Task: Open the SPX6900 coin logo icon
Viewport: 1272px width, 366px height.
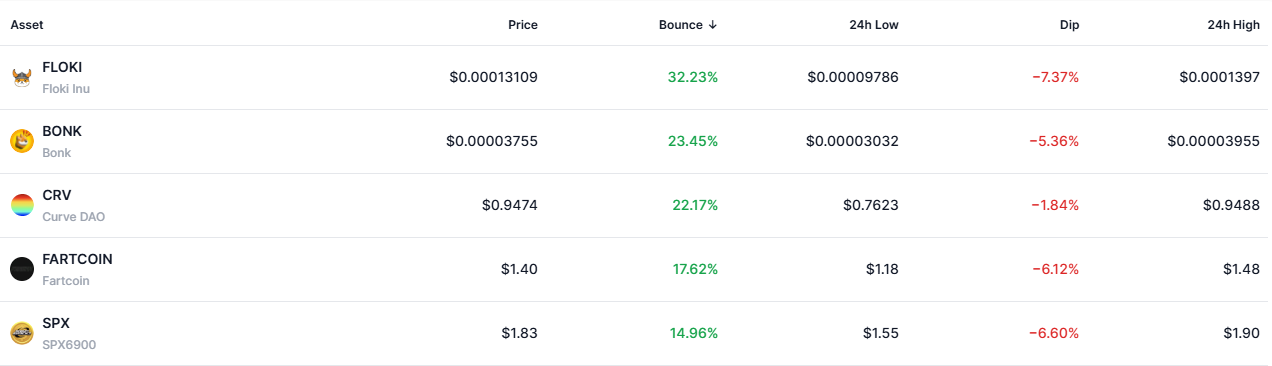Action: [x=22, y=334]
